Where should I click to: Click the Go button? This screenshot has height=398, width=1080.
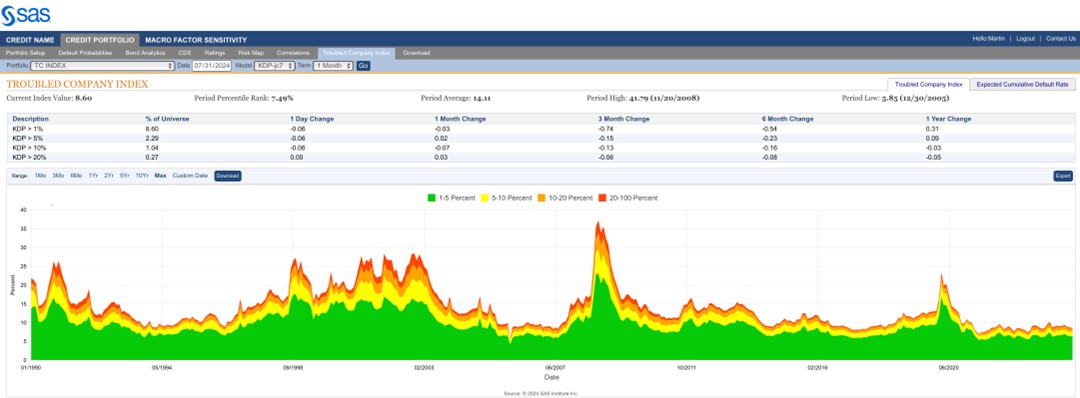(x=363, y=65)
